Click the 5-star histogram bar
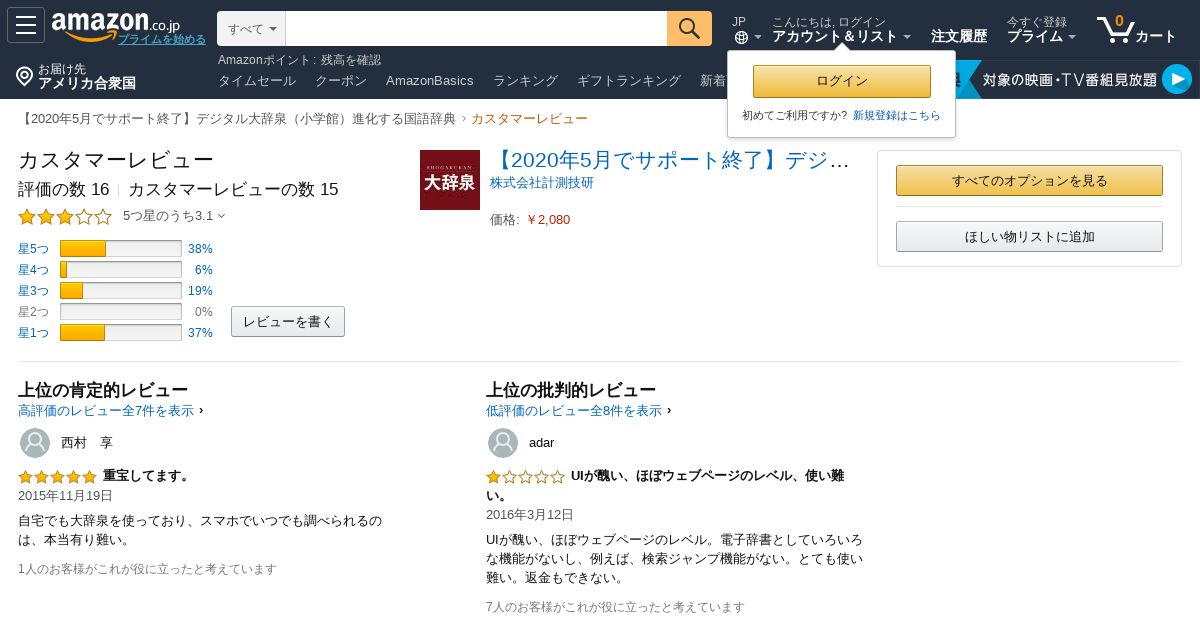Screen dimensions: 1200x630 [121, 249]
